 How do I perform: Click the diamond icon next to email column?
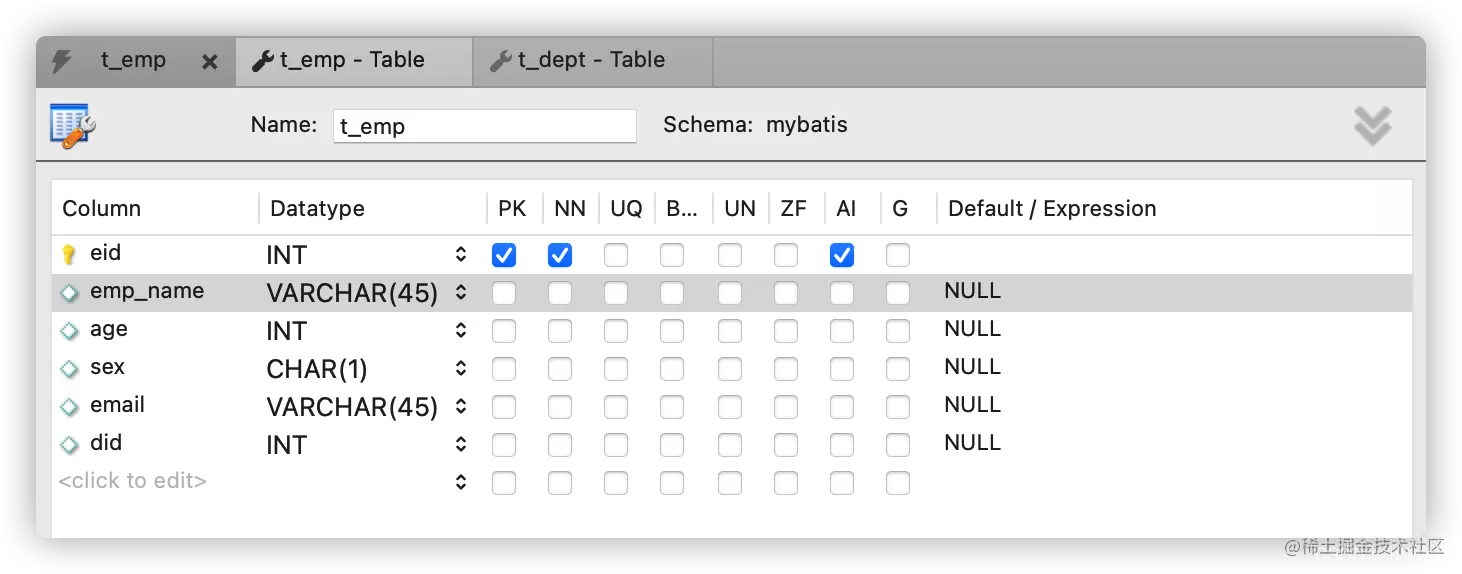tap(69, 407)
